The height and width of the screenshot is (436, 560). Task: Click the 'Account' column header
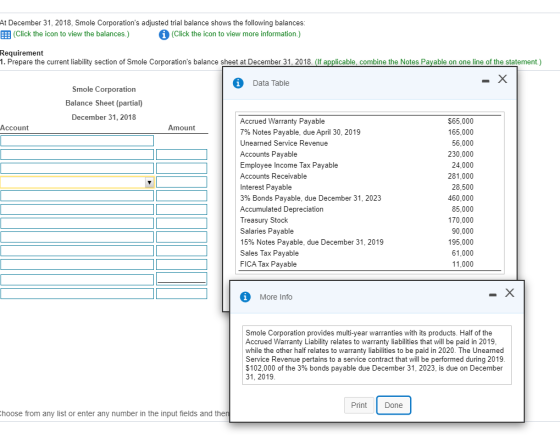pos(14,128)
